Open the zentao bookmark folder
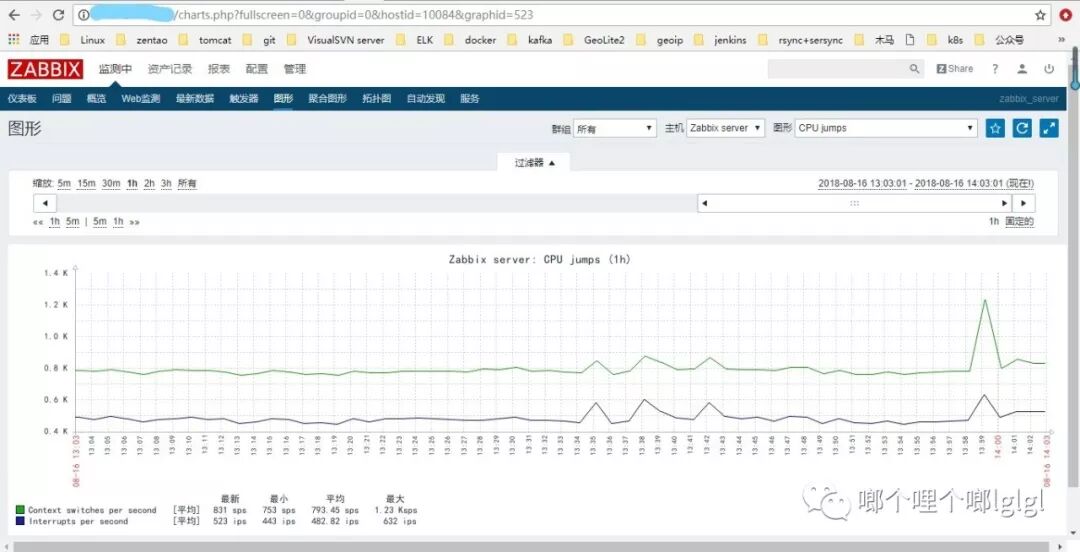This screenshot has width=1080, height=552. tap(143, 40)
